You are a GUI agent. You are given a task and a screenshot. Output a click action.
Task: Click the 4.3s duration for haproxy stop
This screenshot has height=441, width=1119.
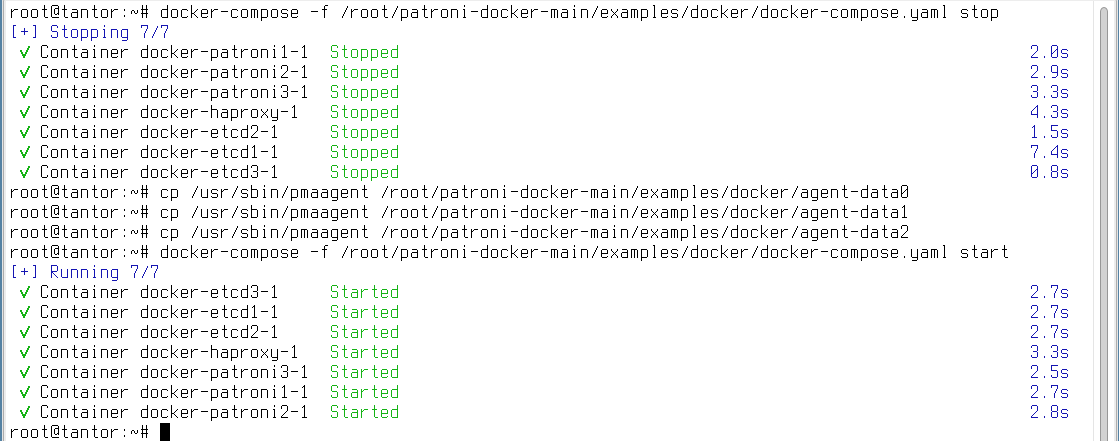[1049, 112]
